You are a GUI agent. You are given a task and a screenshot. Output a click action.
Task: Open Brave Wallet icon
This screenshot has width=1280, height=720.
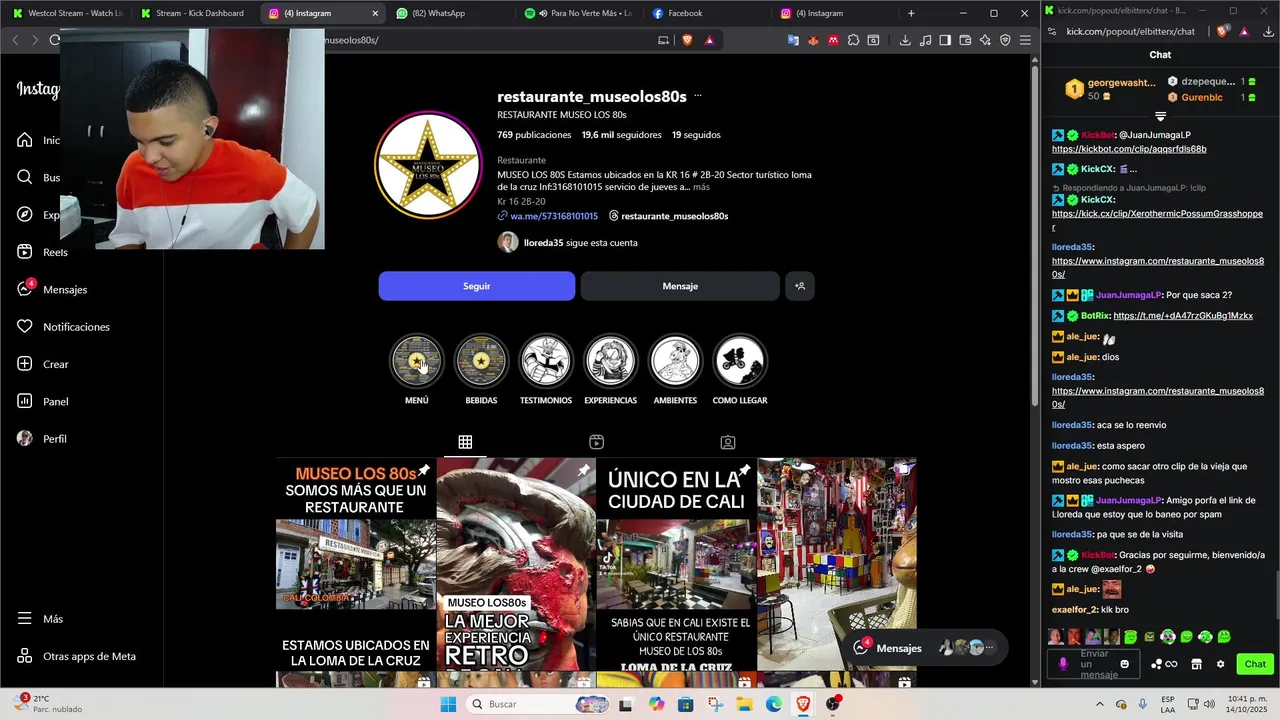pyautogui.click(x=965, y=40)
